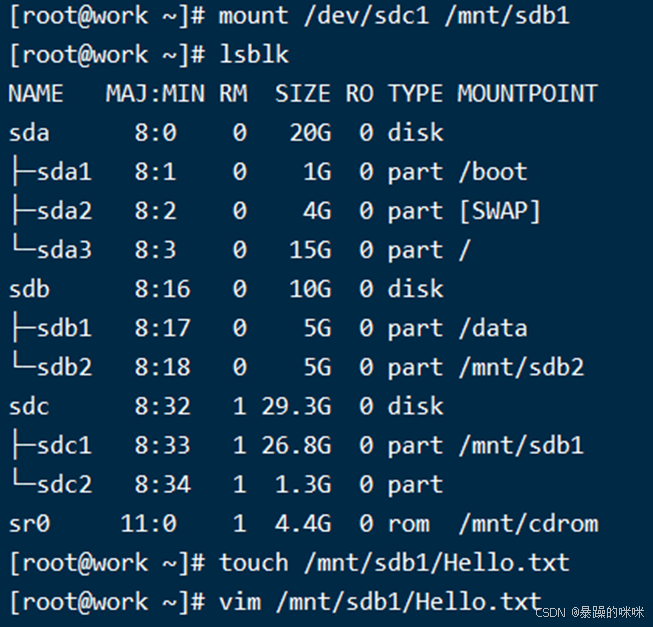
Task: Click the sr0 rom device name
Action: coord(29,523)
